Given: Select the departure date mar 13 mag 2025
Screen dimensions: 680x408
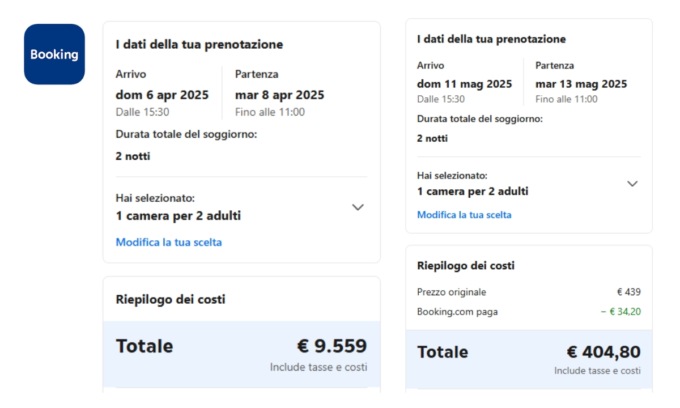Looking at the screenshot, I should tap(581, 84).
